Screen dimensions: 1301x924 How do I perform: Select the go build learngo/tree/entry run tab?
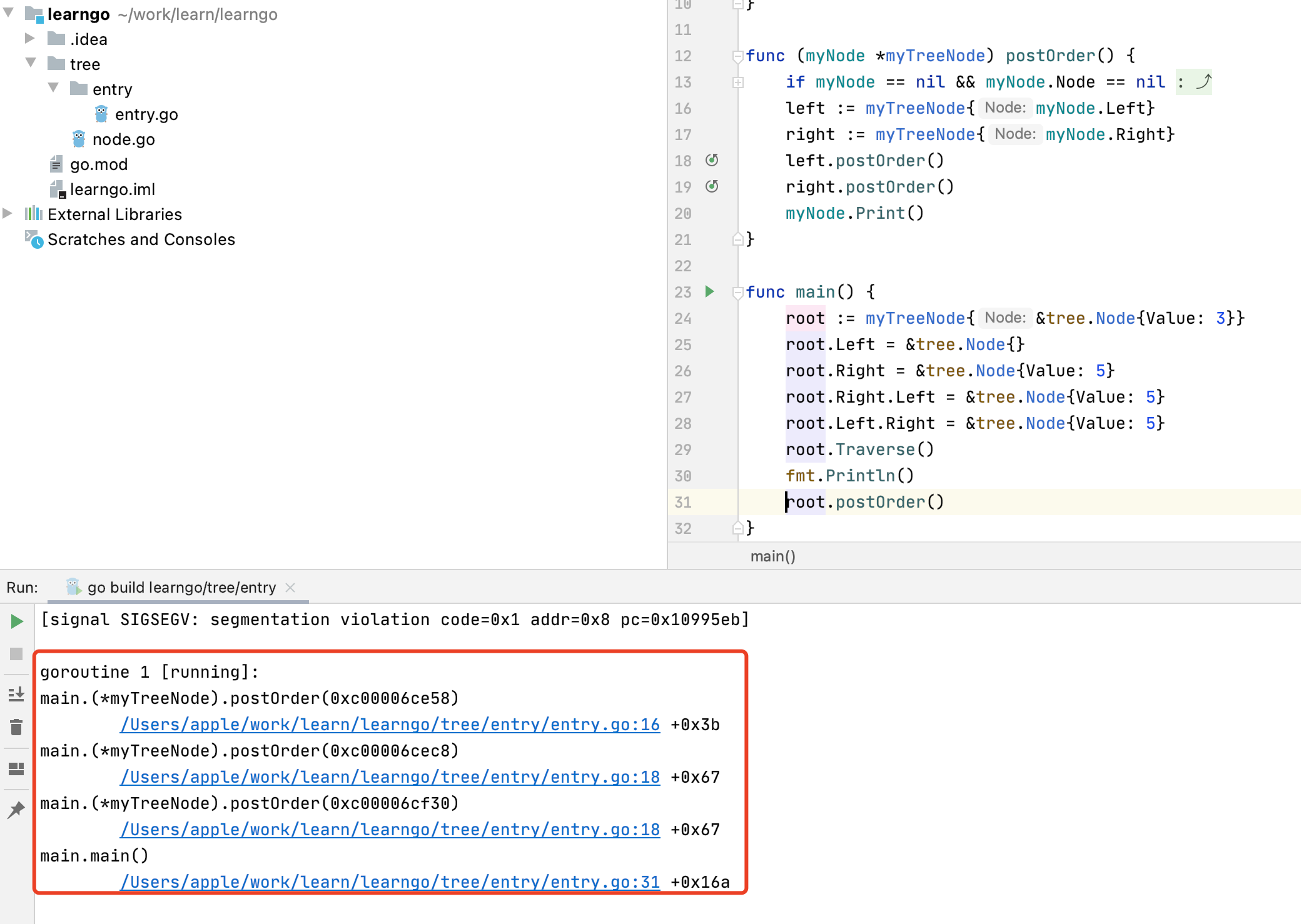181,587
